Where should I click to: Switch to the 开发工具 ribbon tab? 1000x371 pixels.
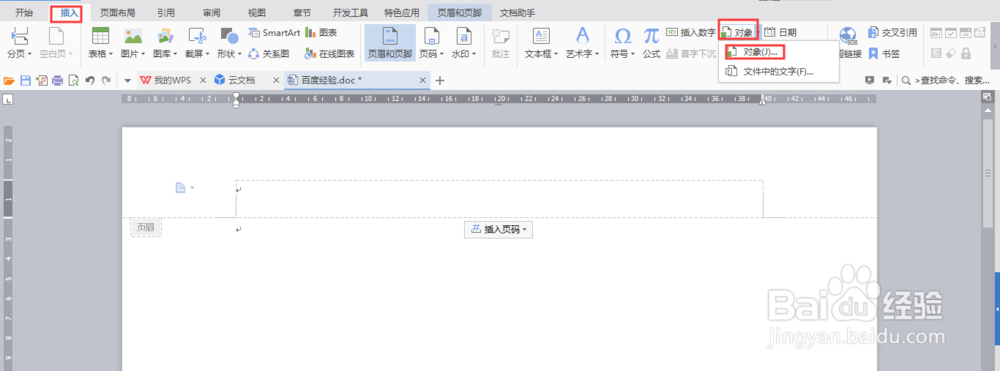pyautogui.click(x=350, y=12)
